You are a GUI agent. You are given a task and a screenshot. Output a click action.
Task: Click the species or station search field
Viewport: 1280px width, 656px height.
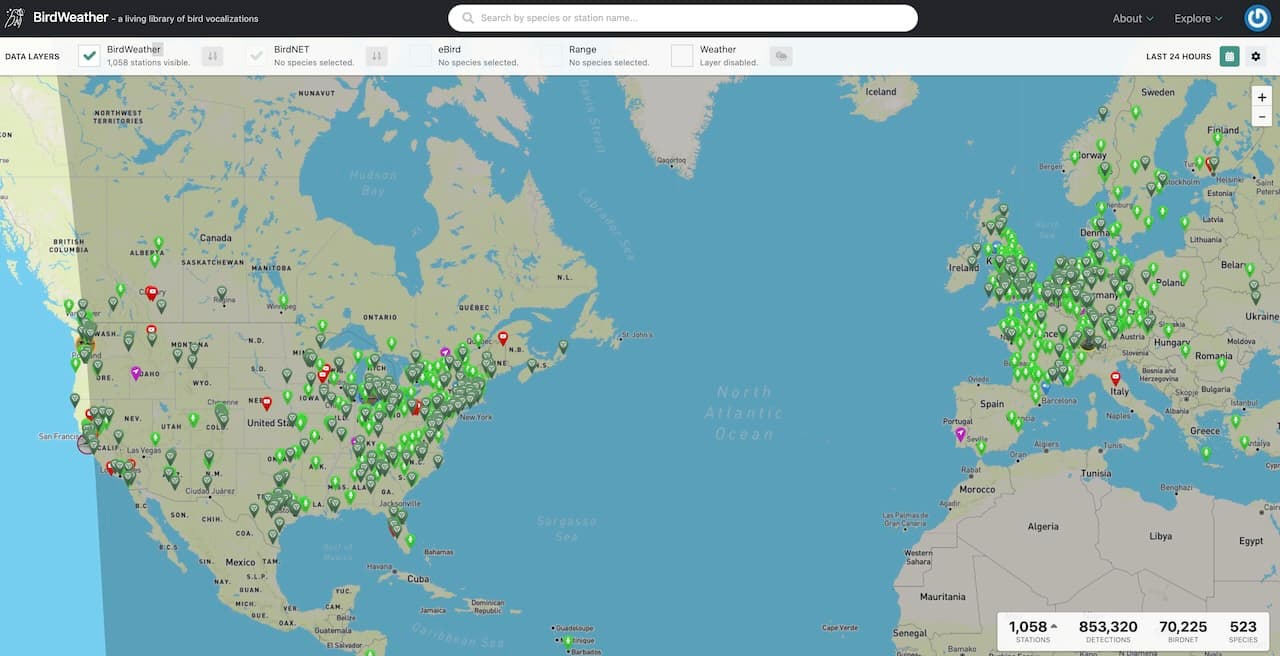pos(683,18)
